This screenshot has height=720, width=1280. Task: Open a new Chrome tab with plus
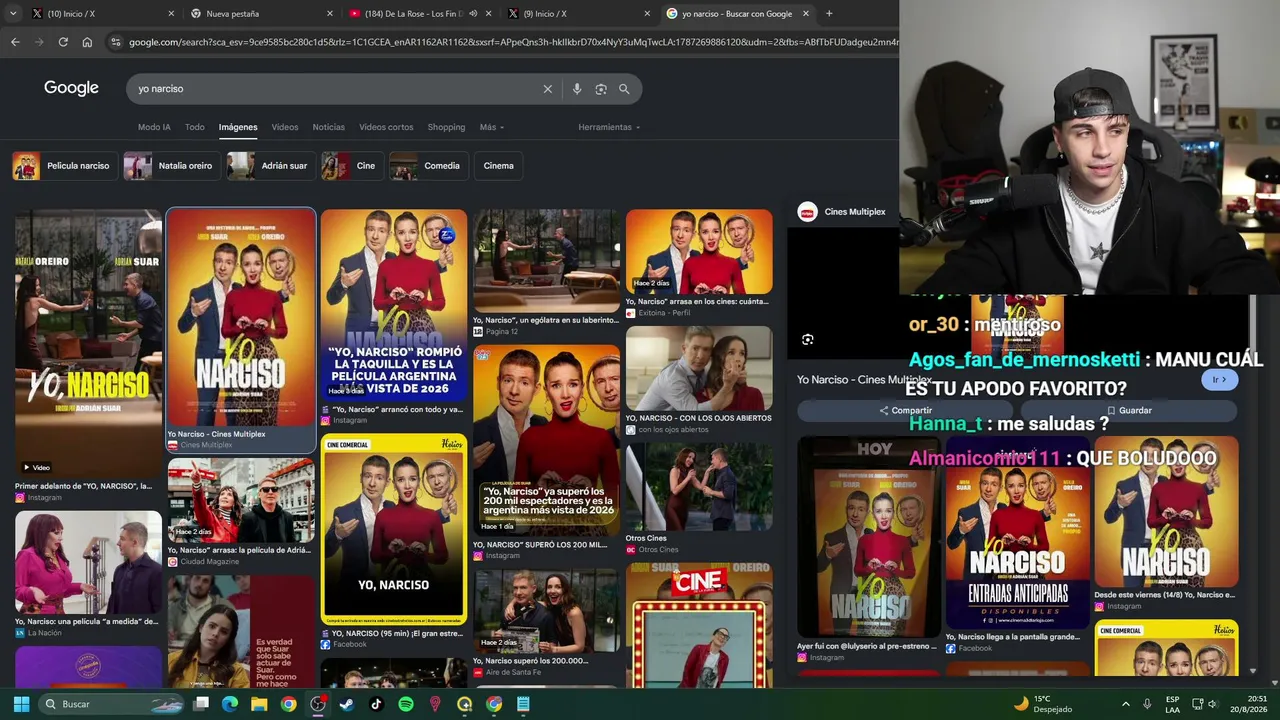[x=829, y=14]
